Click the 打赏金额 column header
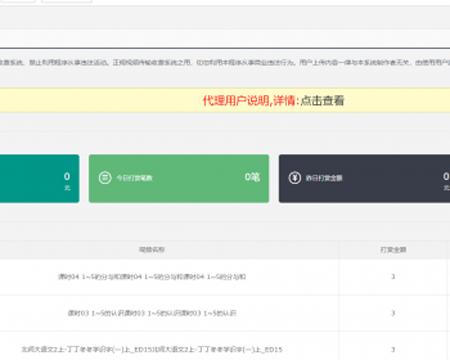Image resolution: width=450 pixels, height=360 pixels. [393, 250]
